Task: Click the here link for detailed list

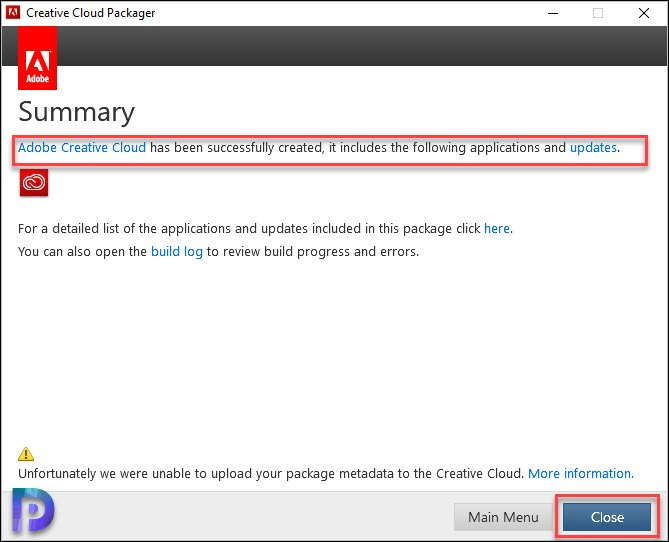Action: click(497, 229)
